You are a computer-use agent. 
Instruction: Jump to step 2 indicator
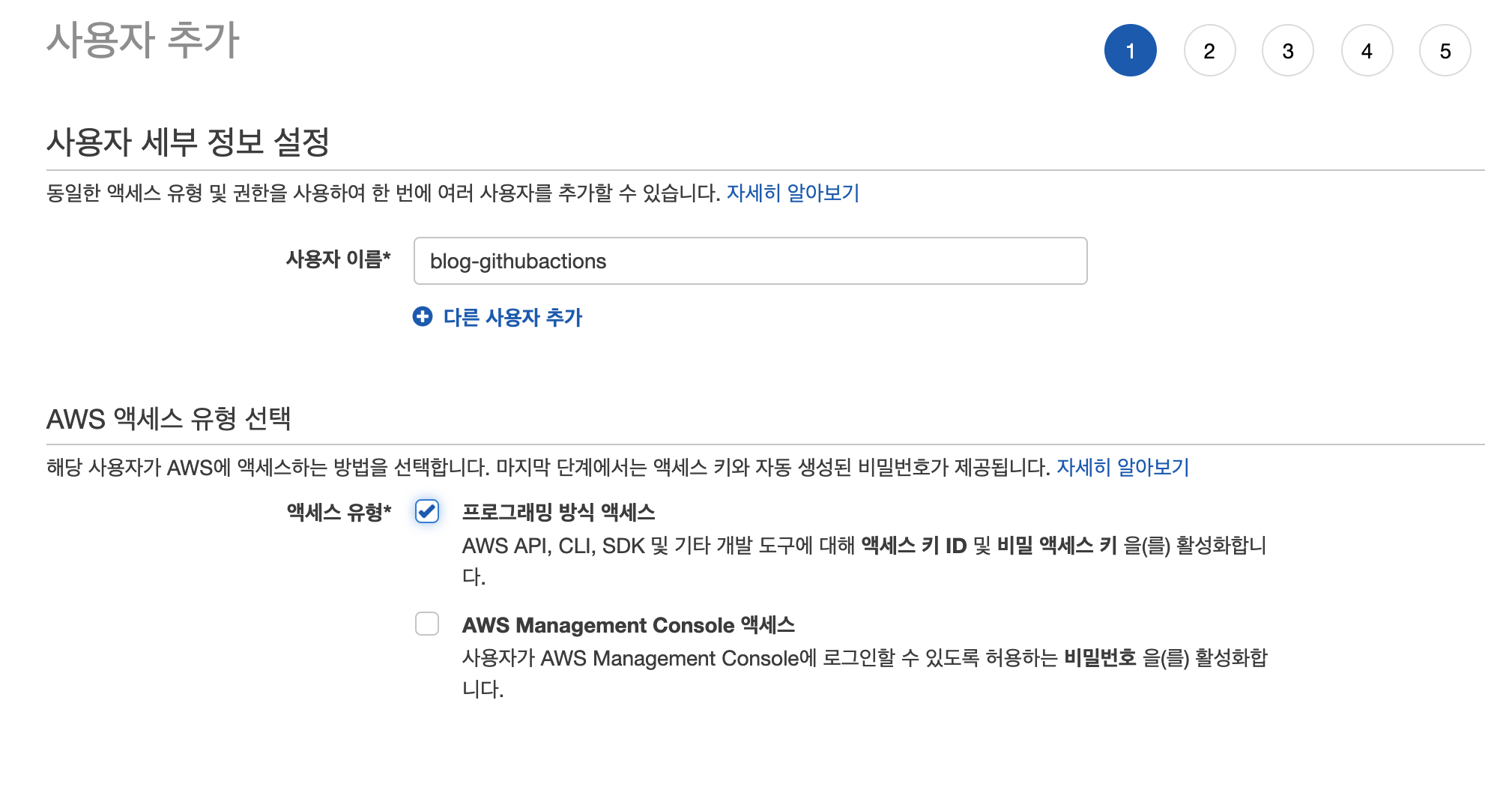point(1209,51)
